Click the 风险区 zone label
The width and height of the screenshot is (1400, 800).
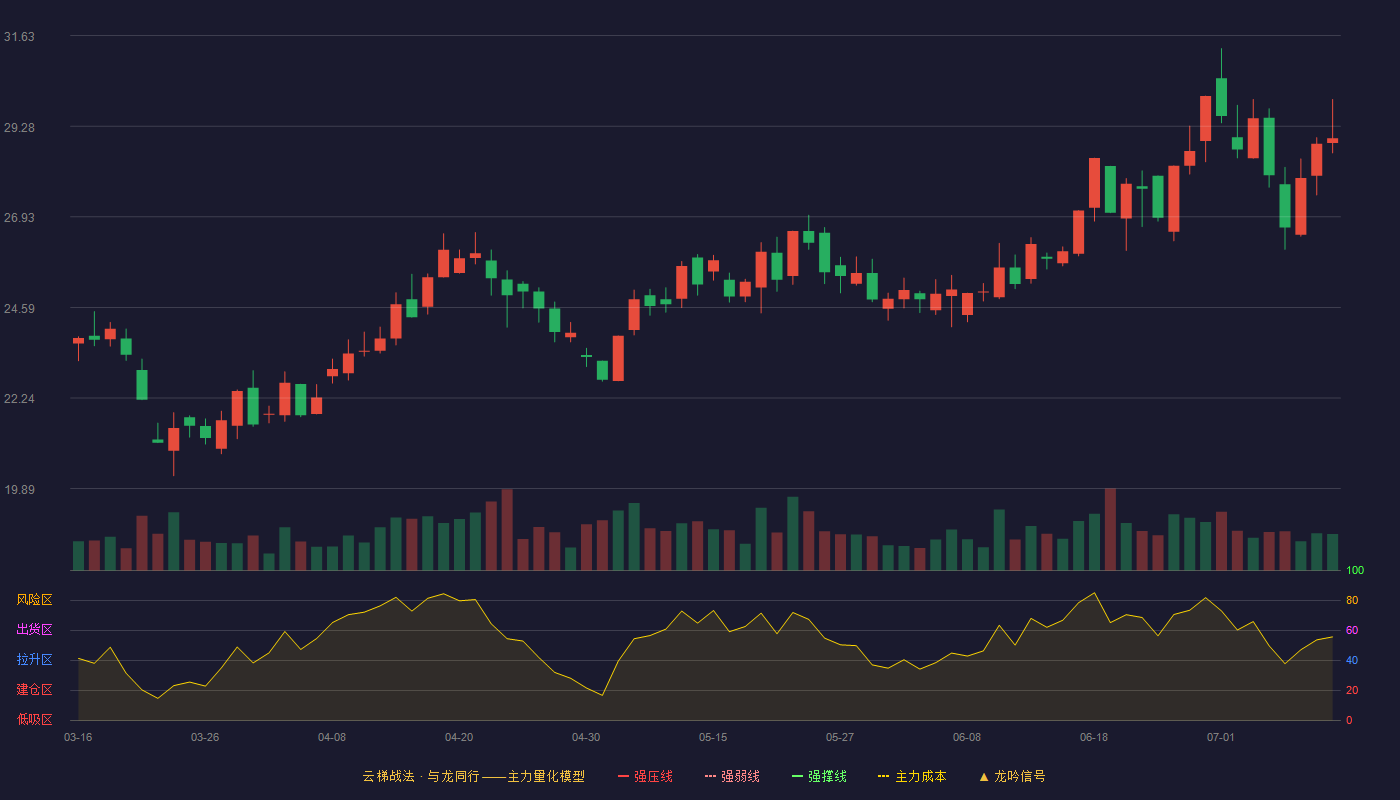pyautogui.click(x=34, y=600)
